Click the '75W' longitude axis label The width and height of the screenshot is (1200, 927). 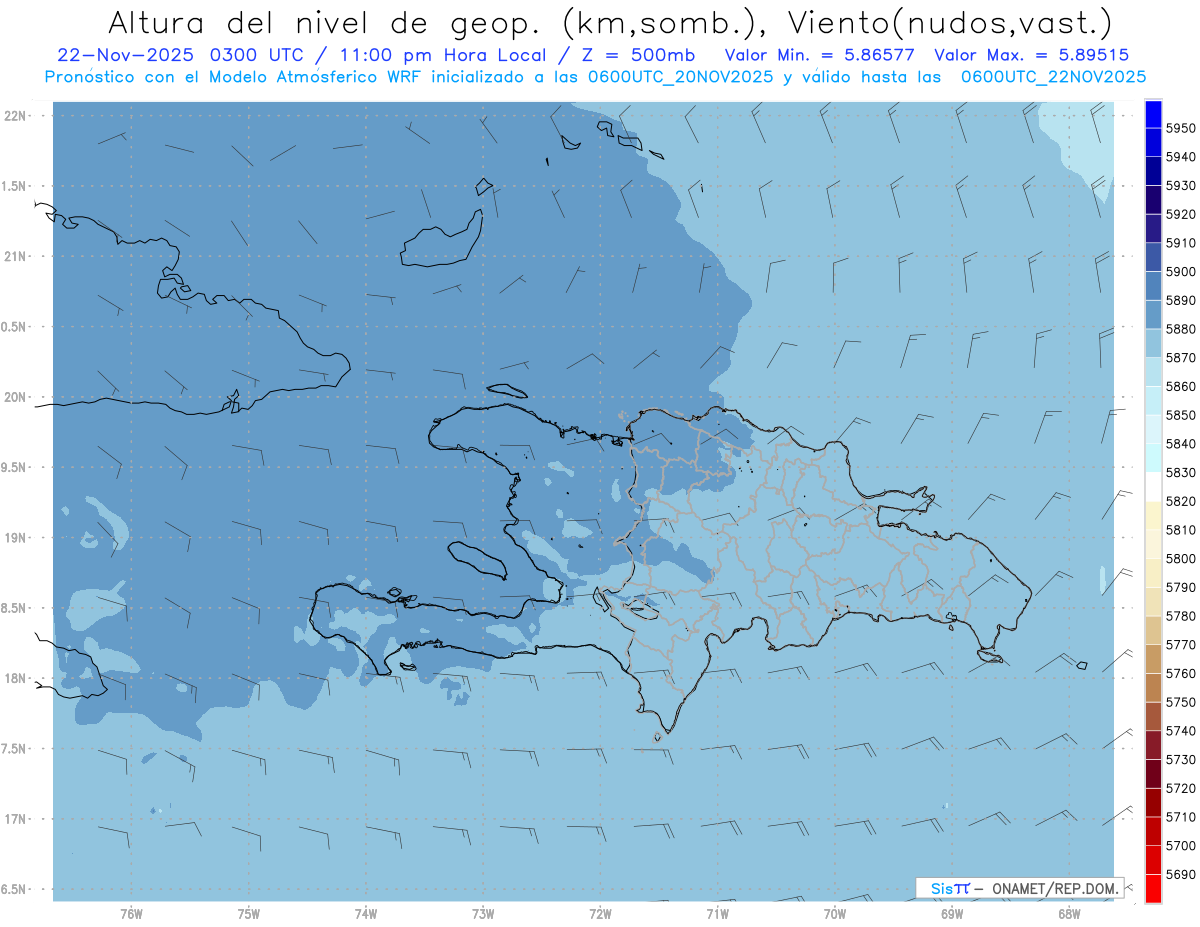tap(249, 913)
